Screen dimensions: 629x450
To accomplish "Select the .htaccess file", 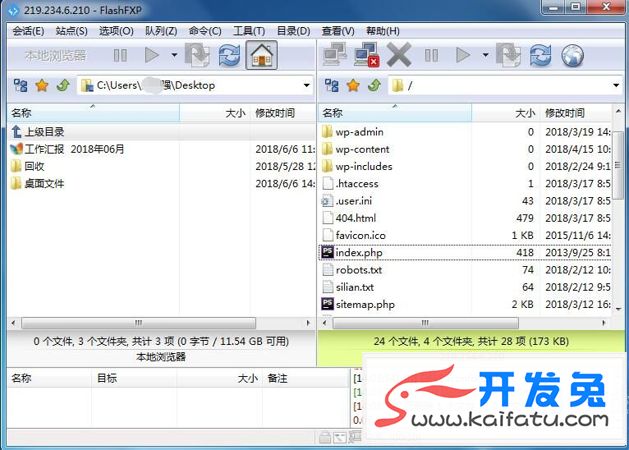I will (466, 184).
